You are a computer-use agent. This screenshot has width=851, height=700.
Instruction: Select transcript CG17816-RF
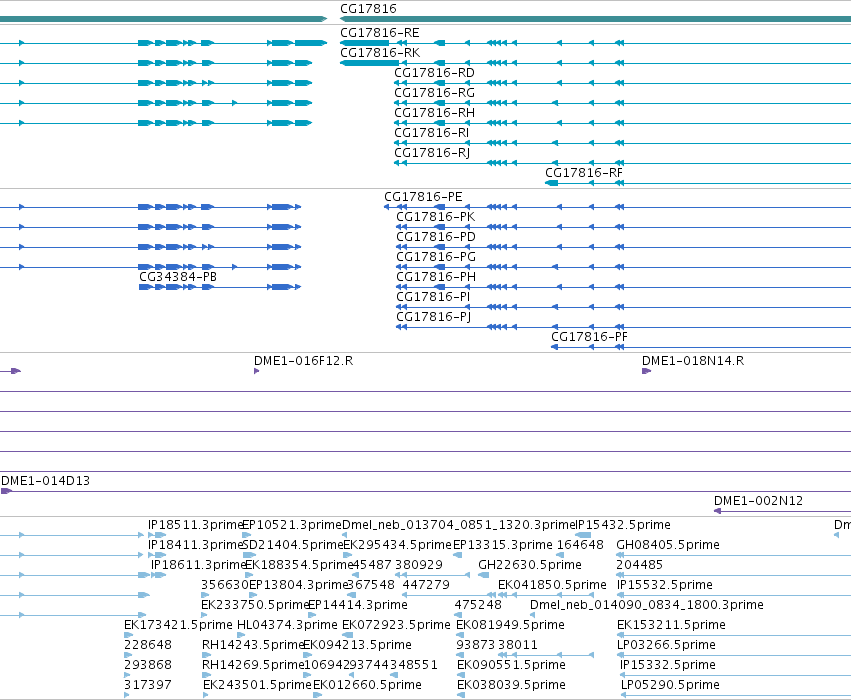click(x=583, y=173)
